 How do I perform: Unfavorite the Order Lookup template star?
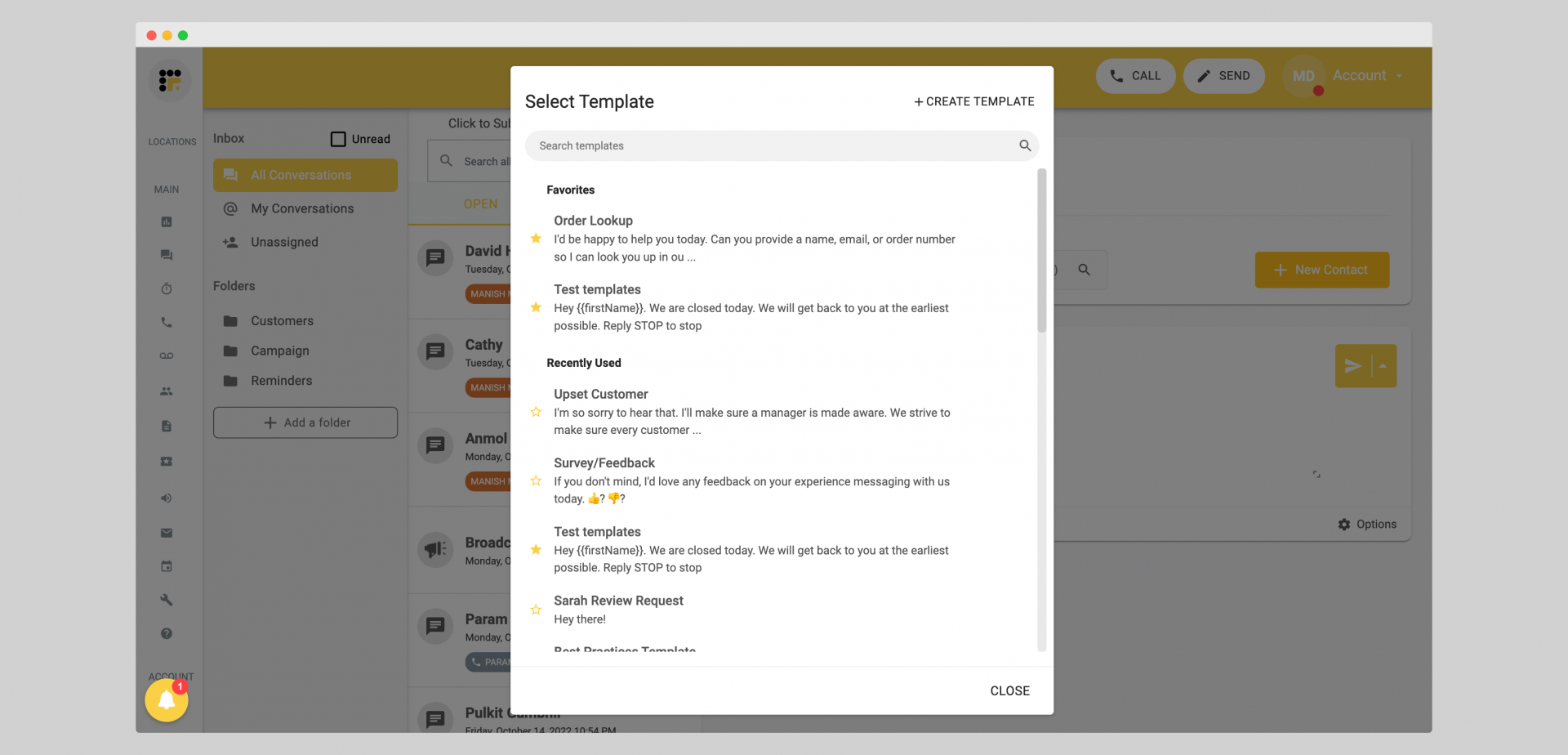[x=536, y=239]
